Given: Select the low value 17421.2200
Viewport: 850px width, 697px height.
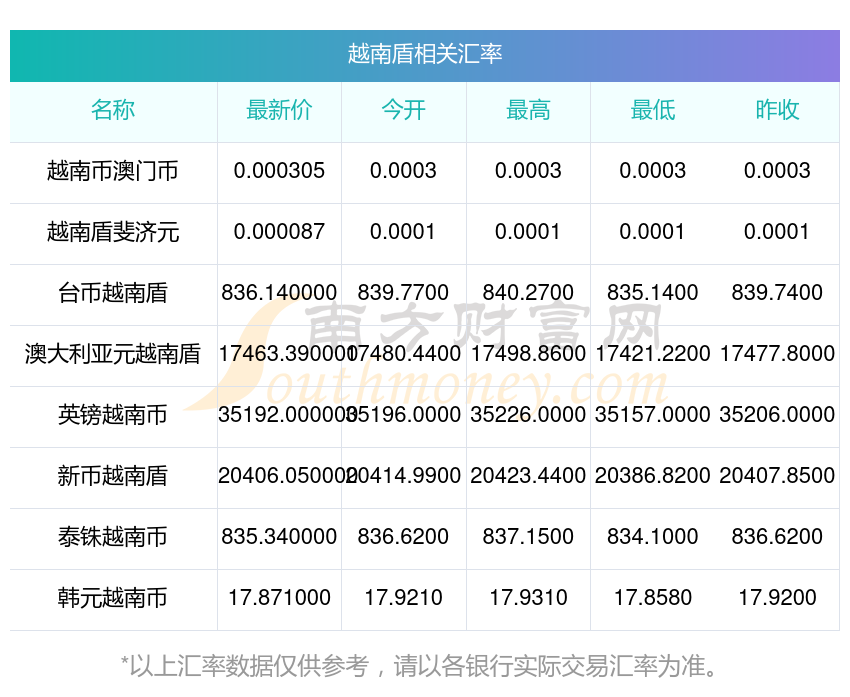Looking at the screenshot, I should click(653, 354).
